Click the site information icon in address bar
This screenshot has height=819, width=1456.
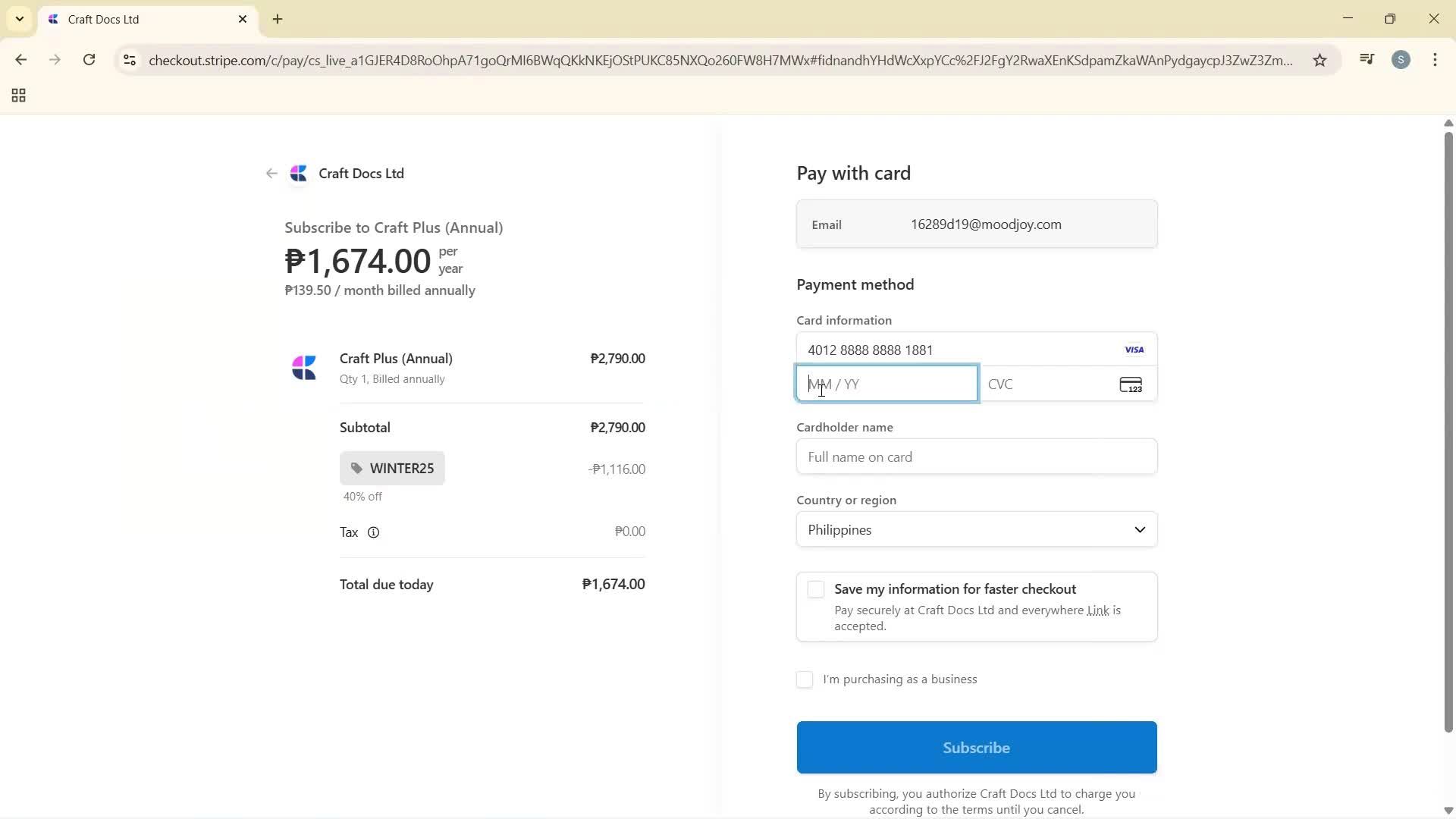pos(129,60)
